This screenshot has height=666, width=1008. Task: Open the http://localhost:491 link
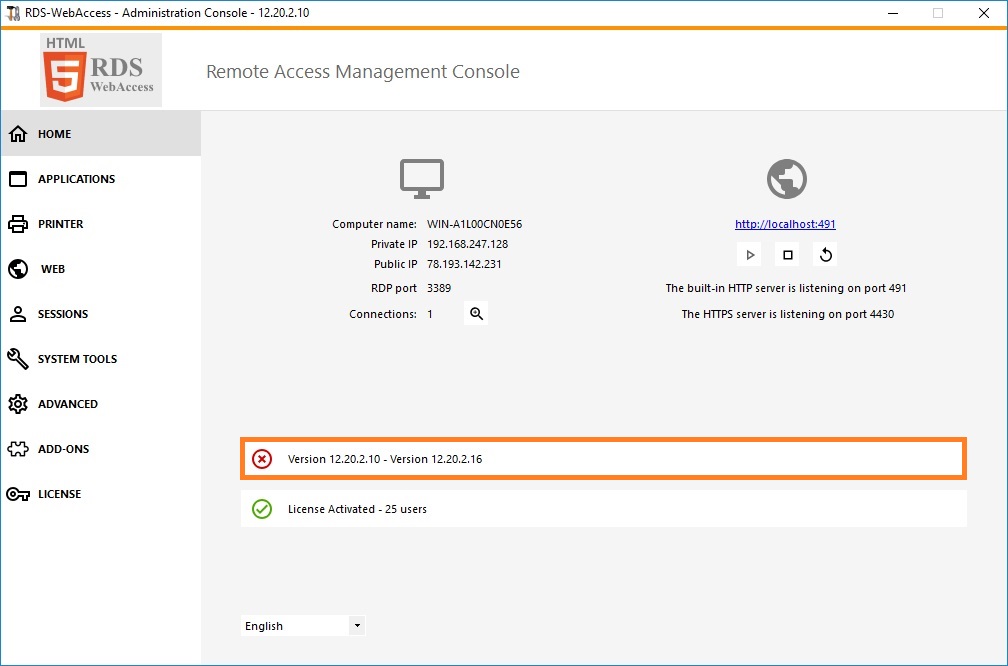[x=785, y=224]
